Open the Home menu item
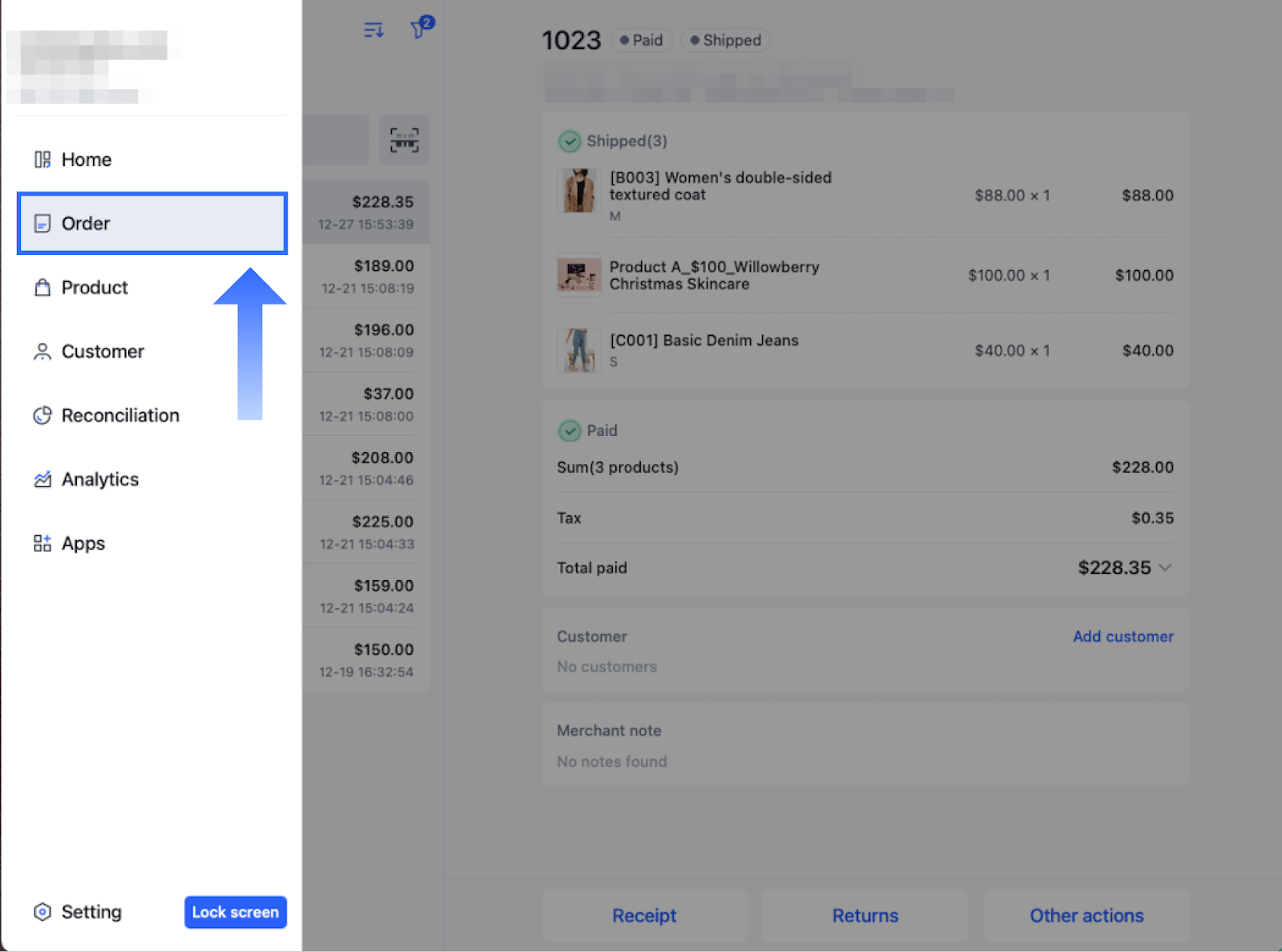1282x952 pixels. pyautogui.click(x=152, y=159)
